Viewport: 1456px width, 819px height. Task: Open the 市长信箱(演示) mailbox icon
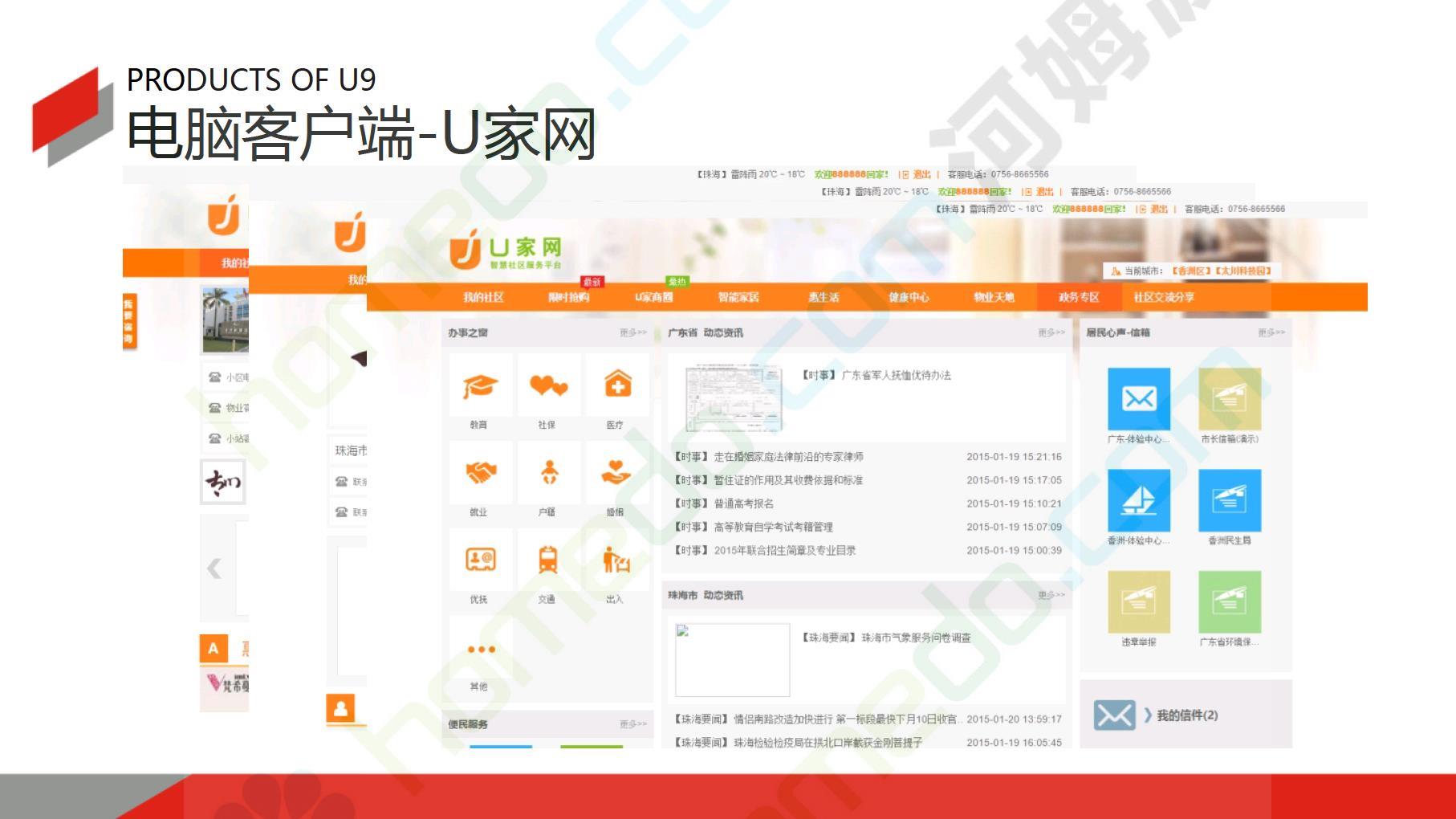pos(1230,399)
